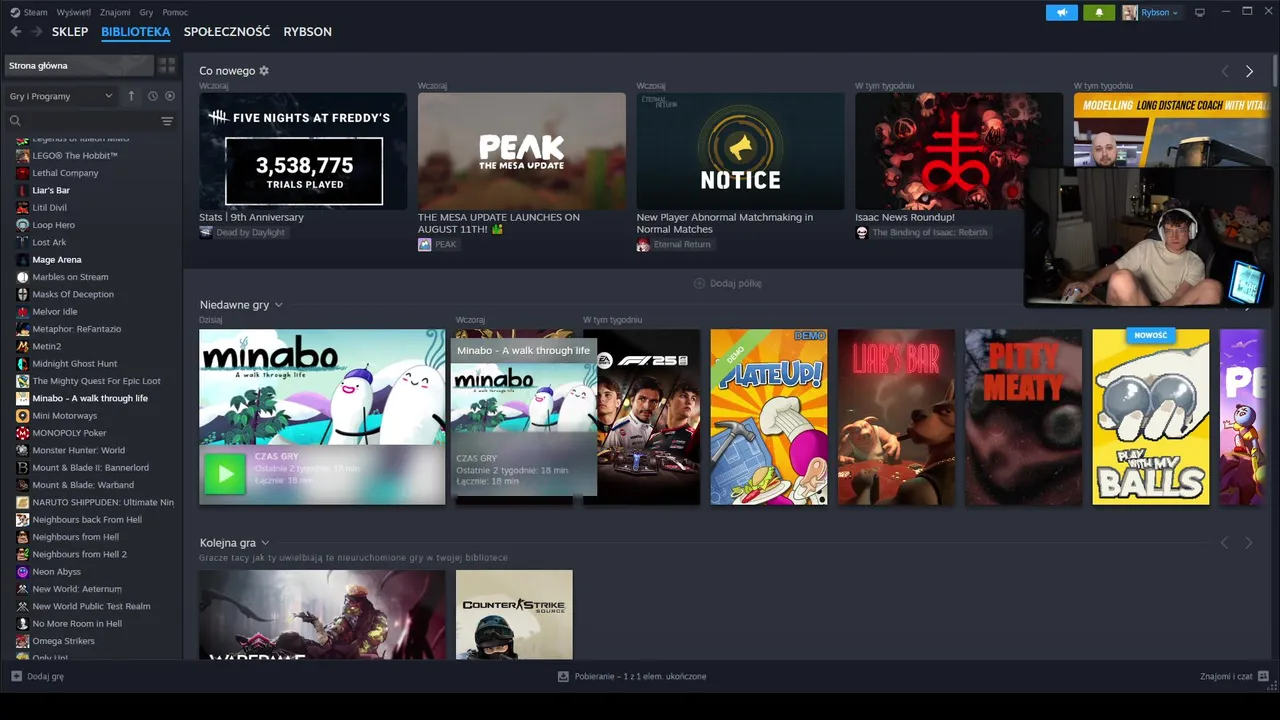The height and width of the screenshot is (720, 1280).
Task: Play Minabo with the green play button
Action: [x=224, y=474]
